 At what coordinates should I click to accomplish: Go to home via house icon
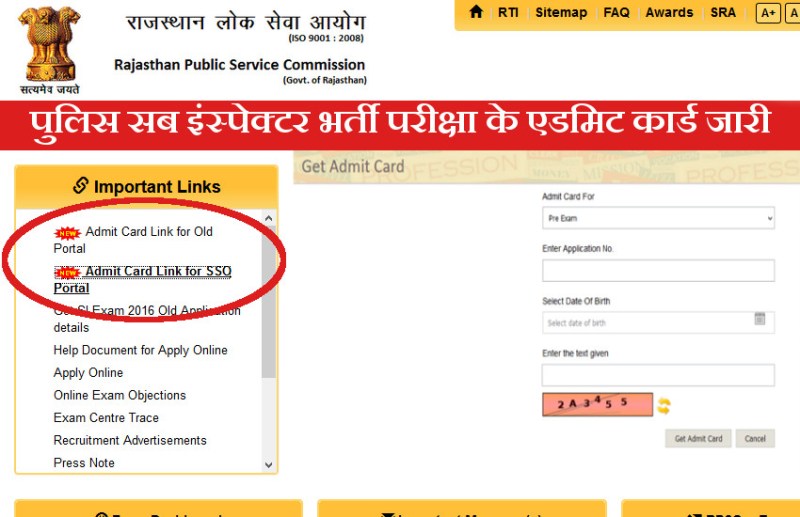click(x=476, y=12)
